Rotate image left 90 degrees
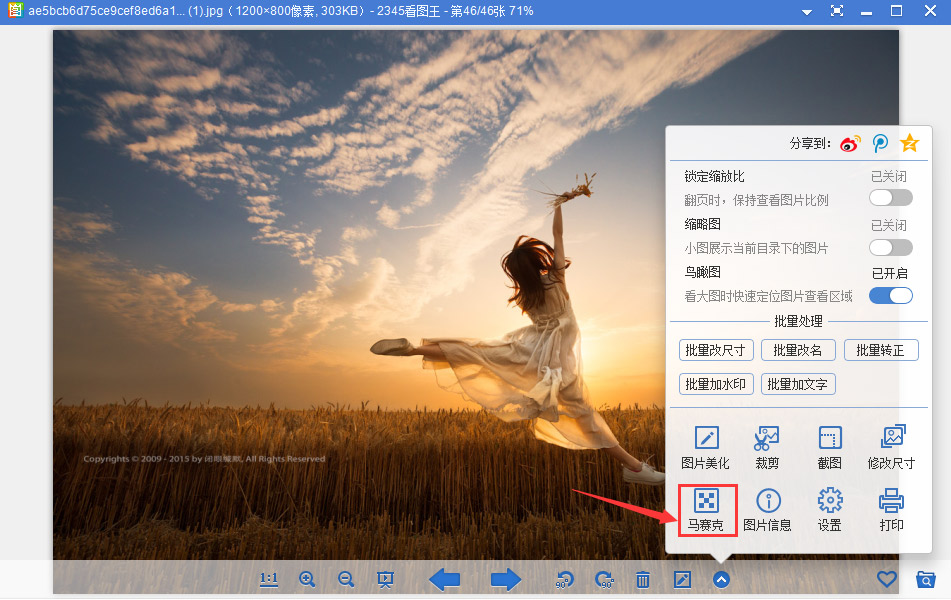Screen dimensions: 951x600 click(565, 579)
